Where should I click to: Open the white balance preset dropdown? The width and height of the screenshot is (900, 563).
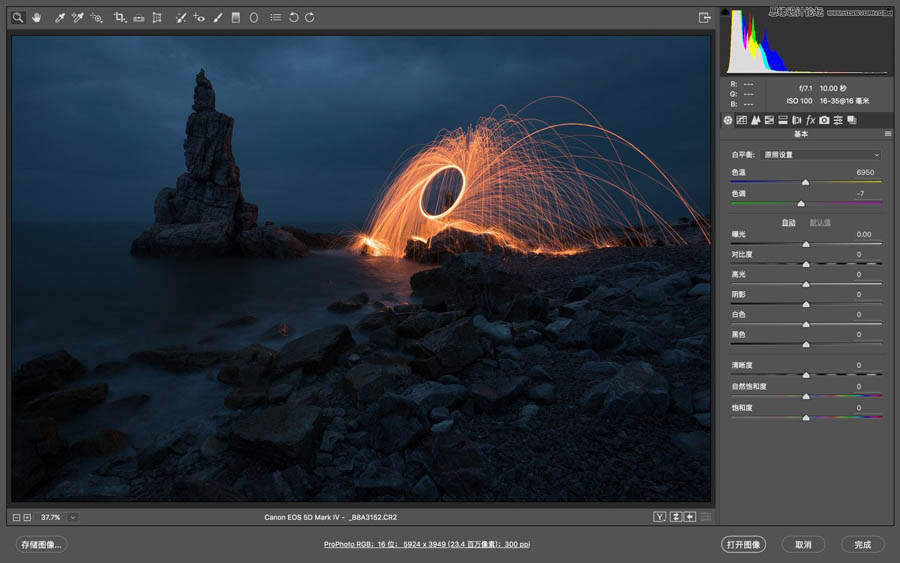tap(821, 155)
